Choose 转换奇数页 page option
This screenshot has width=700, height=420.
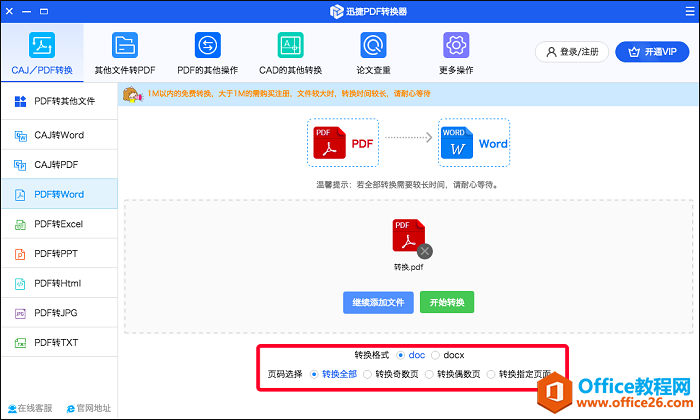pyautogui.click(x=369, y=374)
